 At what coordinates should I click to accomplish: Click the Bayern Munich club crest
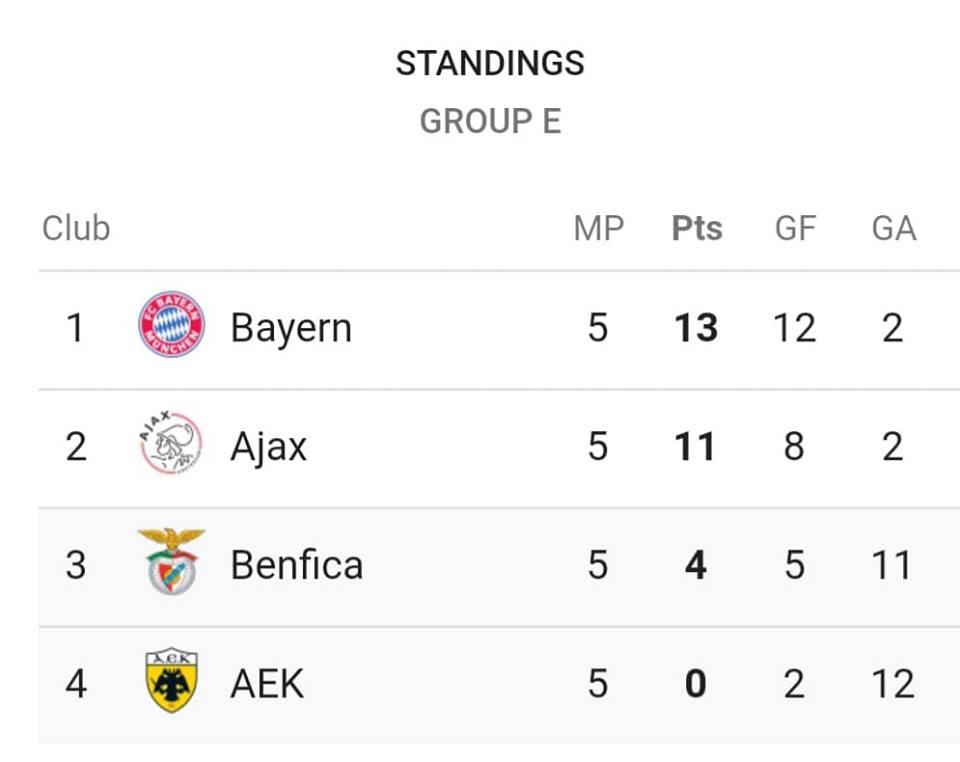click(171, 324)
